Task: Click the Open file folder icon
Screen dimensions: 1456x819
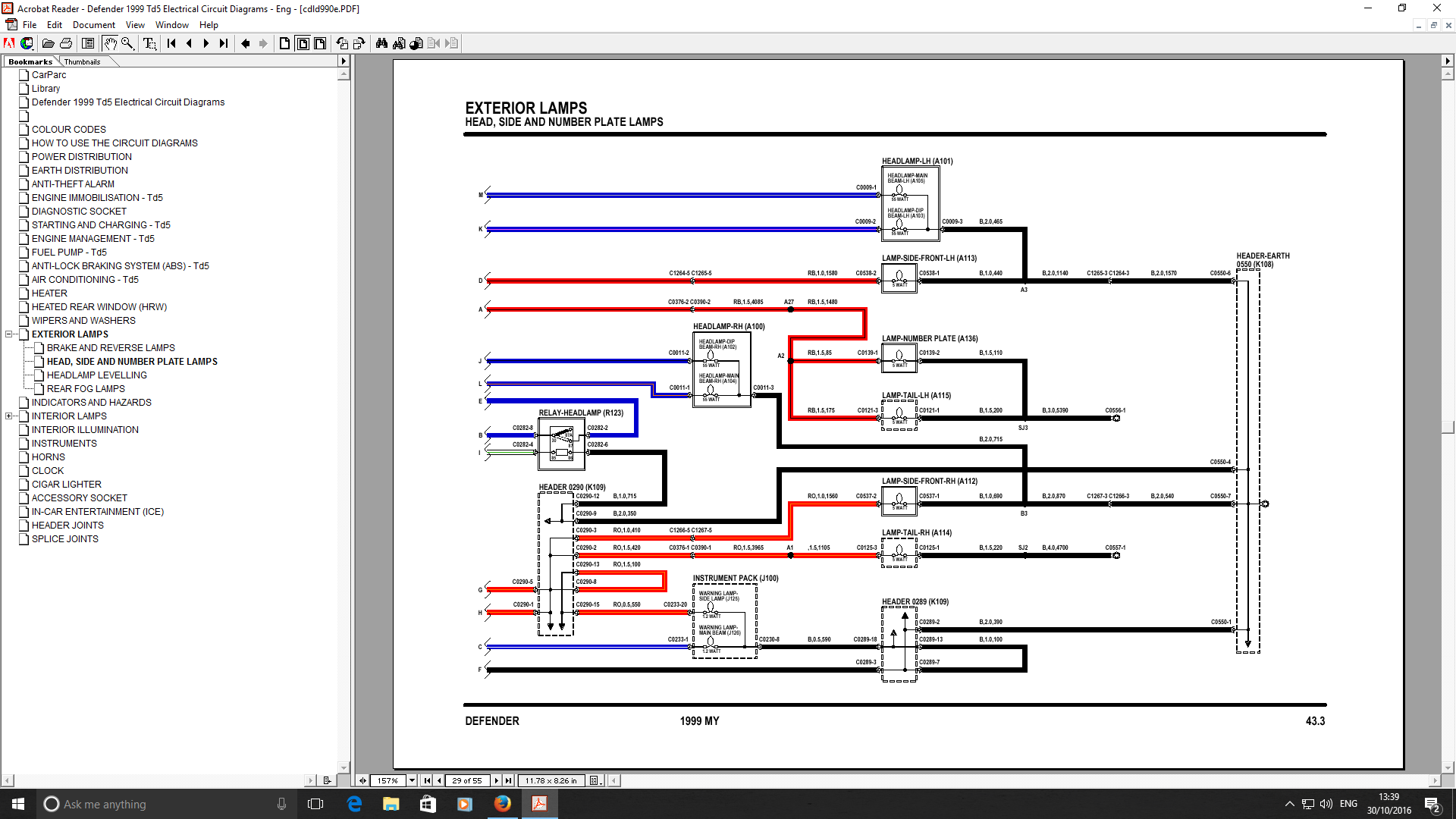Action: pos(48,43)
